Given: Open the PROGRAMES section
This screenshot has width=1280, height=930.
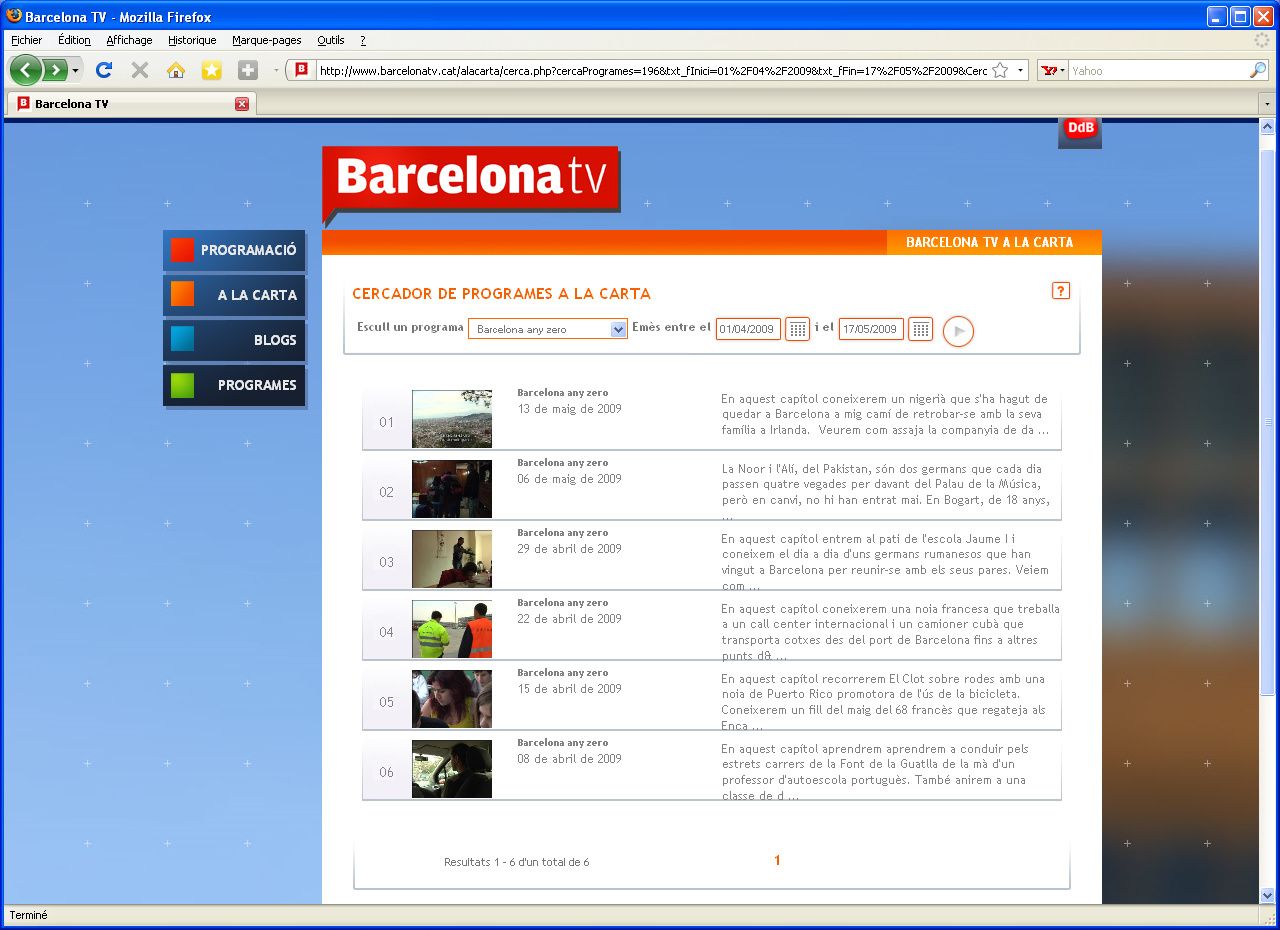Looking at the screenshot, I should [234, 385].
